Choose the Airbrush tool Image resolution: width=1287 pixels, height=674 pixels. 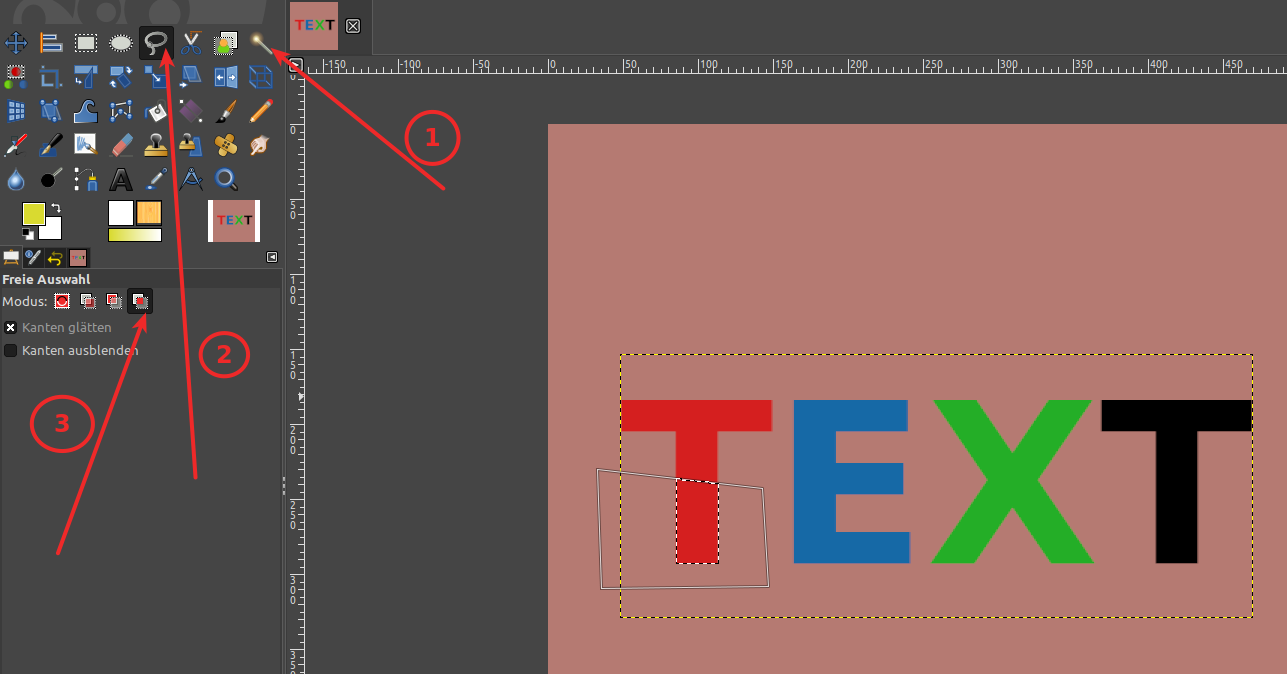(x=16, y=145)
